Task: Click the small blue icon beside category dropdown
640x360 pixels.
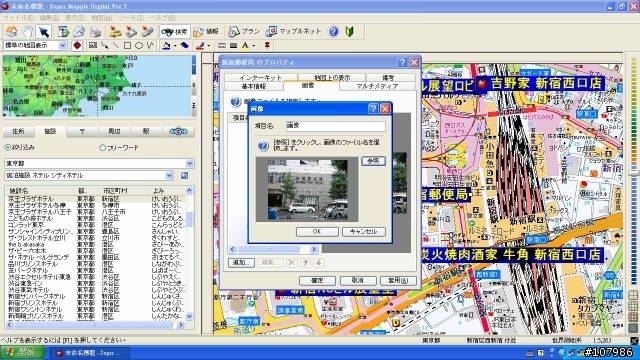Action: pos(184,176)
